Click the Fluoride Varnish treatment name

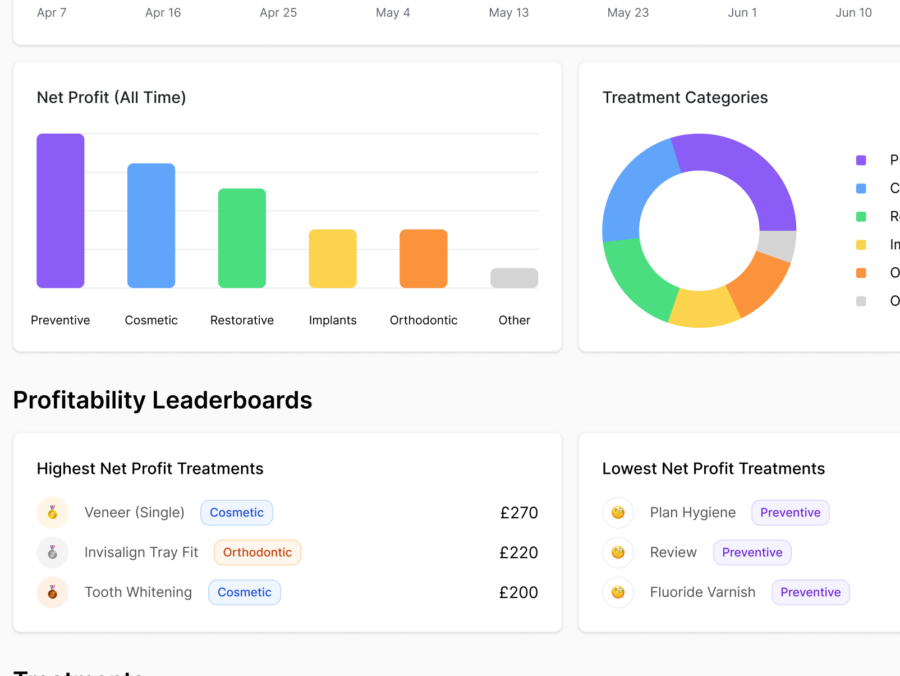(x=703, y=592)
